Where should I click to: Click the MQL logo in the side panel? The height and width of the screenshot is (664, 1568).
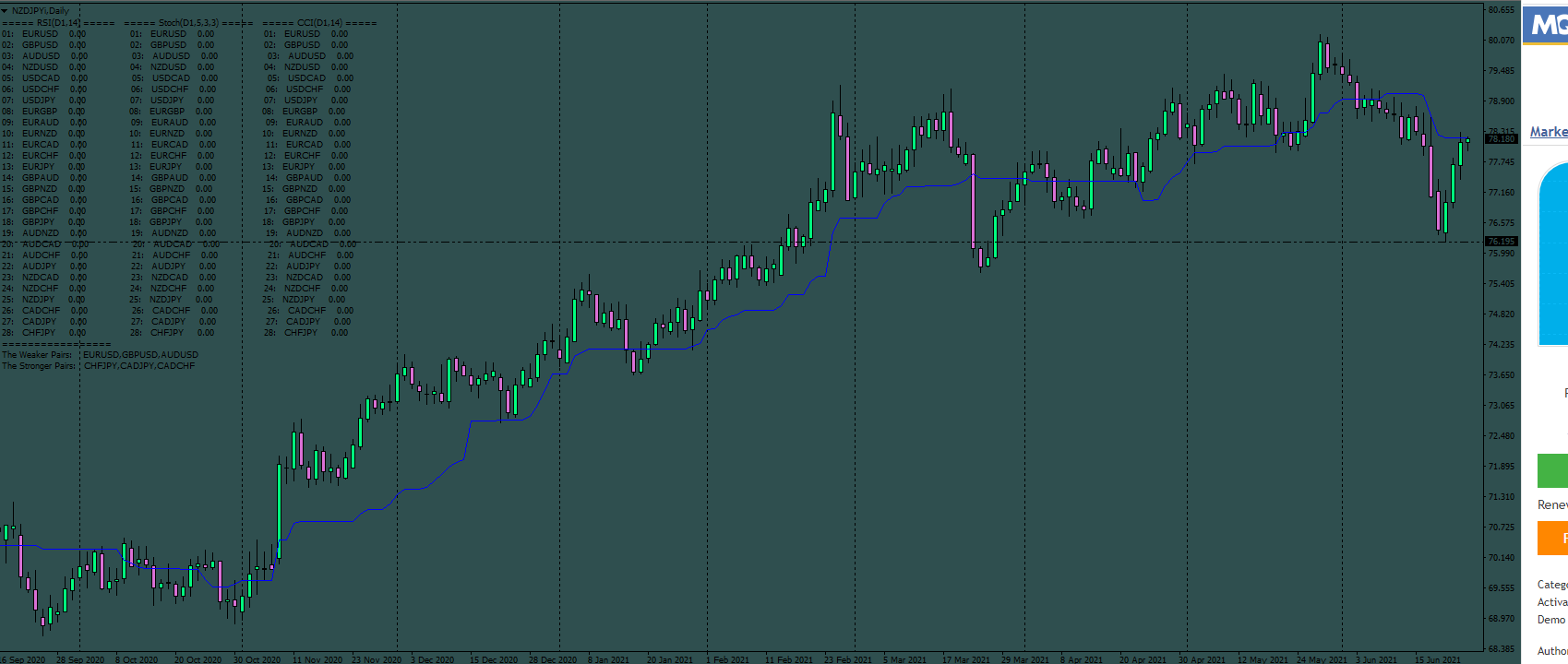(1547, 25)
